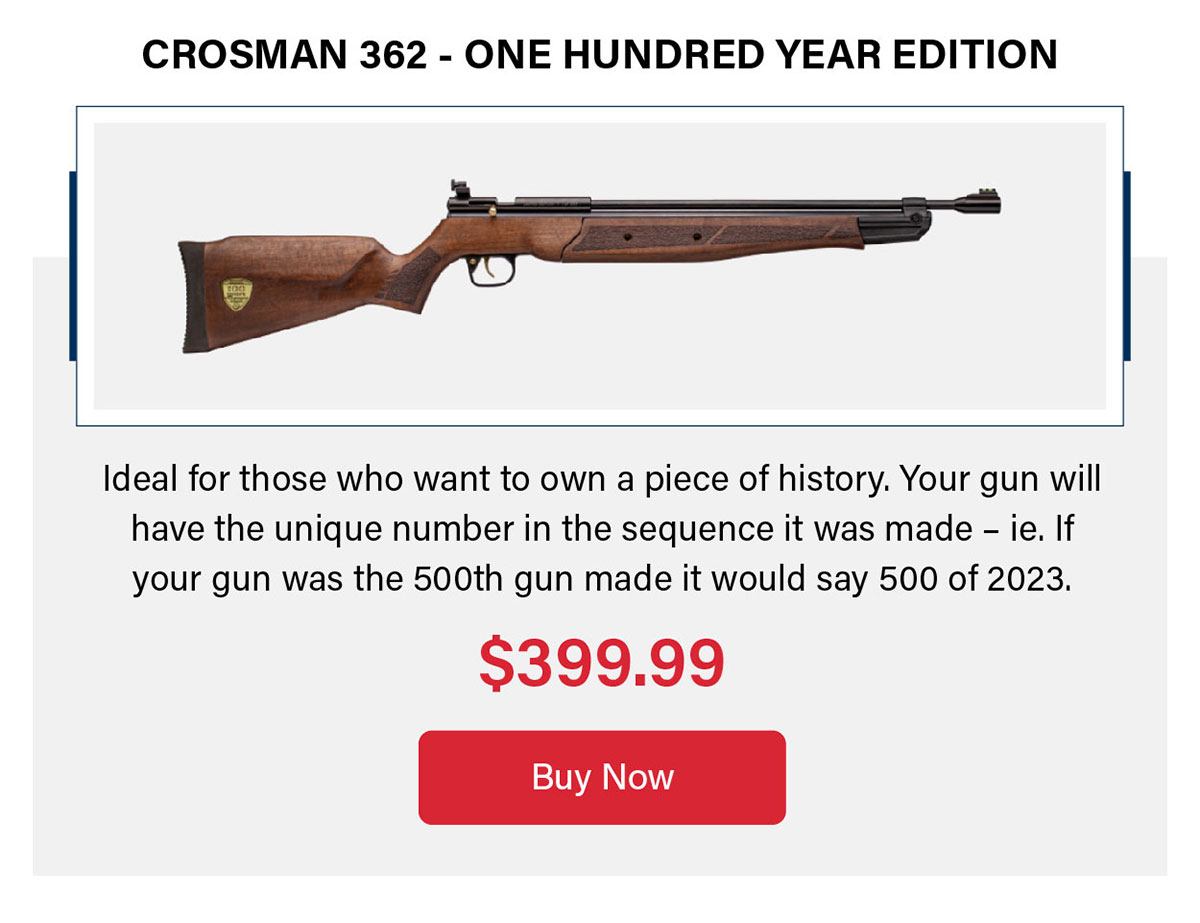Select the $399.99 price text
The width and height of the screenshot is (1200, 923).
(x=600, y=661)
